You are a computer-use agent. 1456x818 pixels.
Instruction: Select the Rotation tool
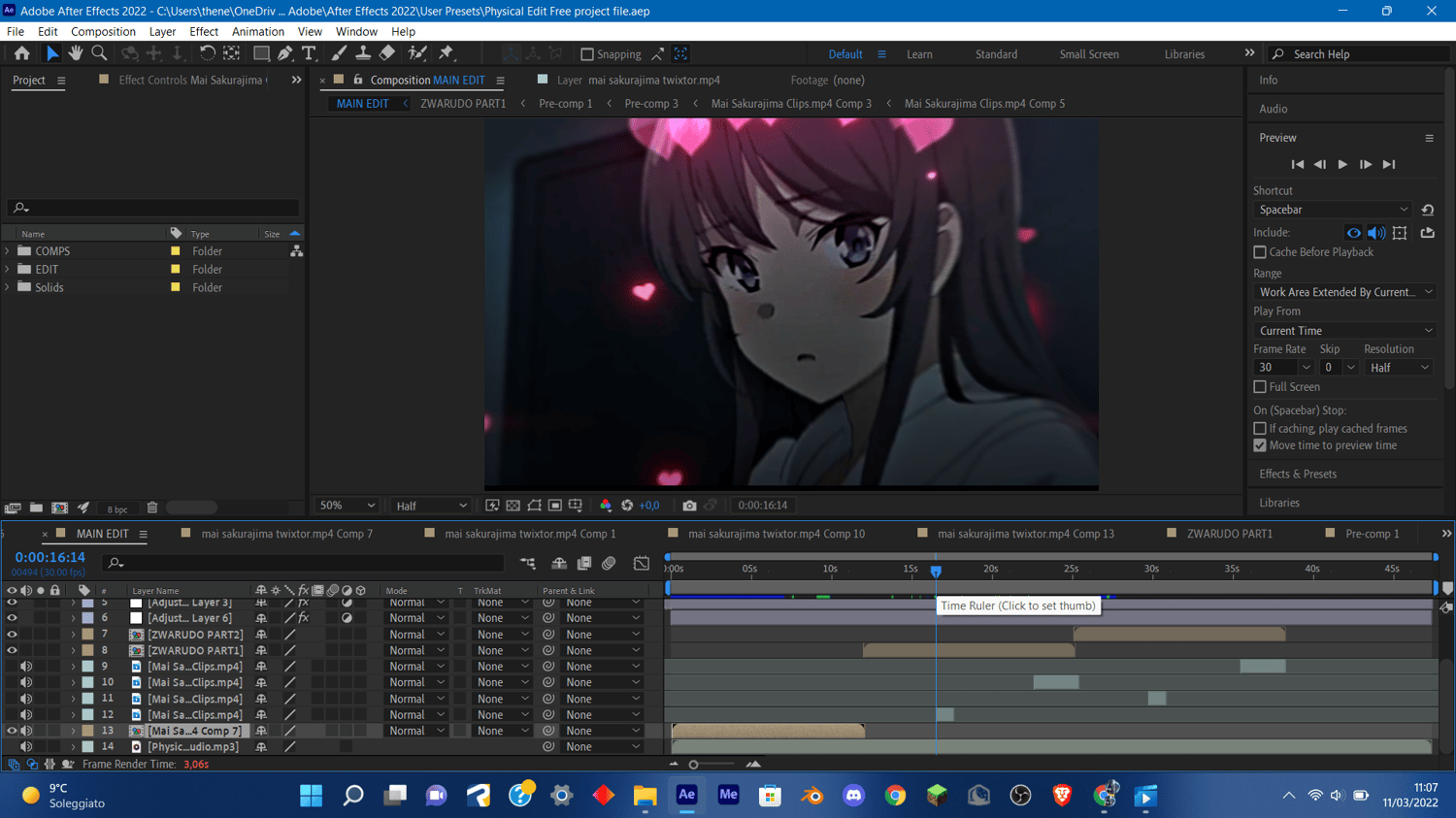pos(207,53)
